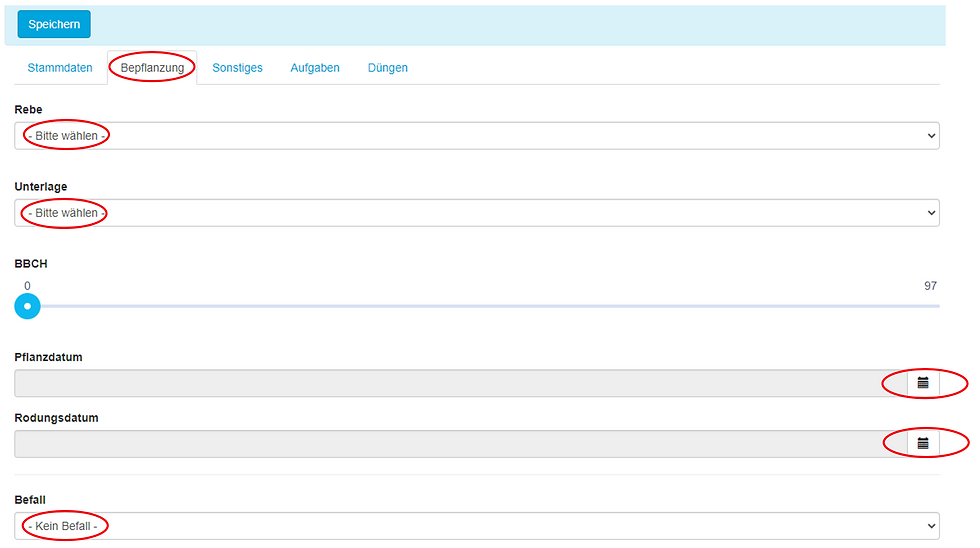
Task: Click into the Pflanzdatum date field
Action: 461,383
